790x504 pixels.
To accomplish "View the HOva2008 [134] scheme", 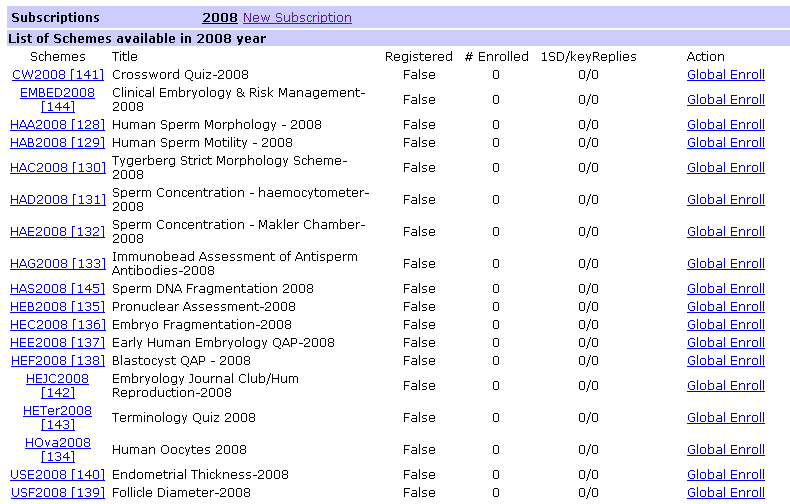I will 57,450.
